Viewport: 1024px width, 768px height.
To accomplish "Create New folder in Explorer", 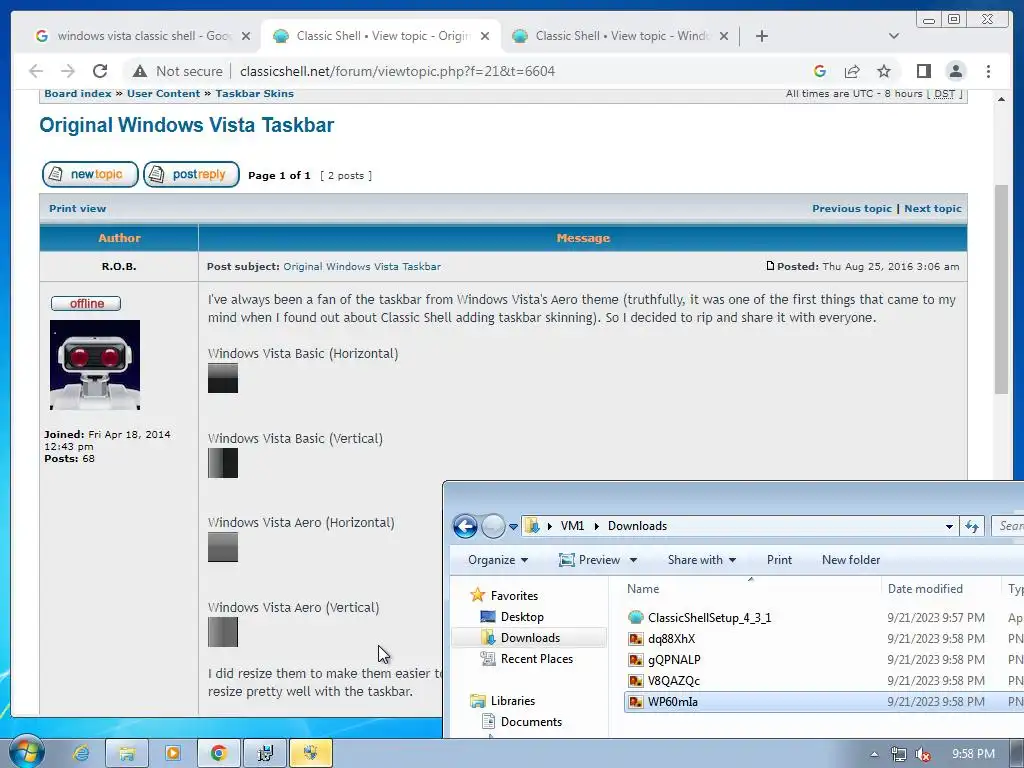I will coord(850,560).
